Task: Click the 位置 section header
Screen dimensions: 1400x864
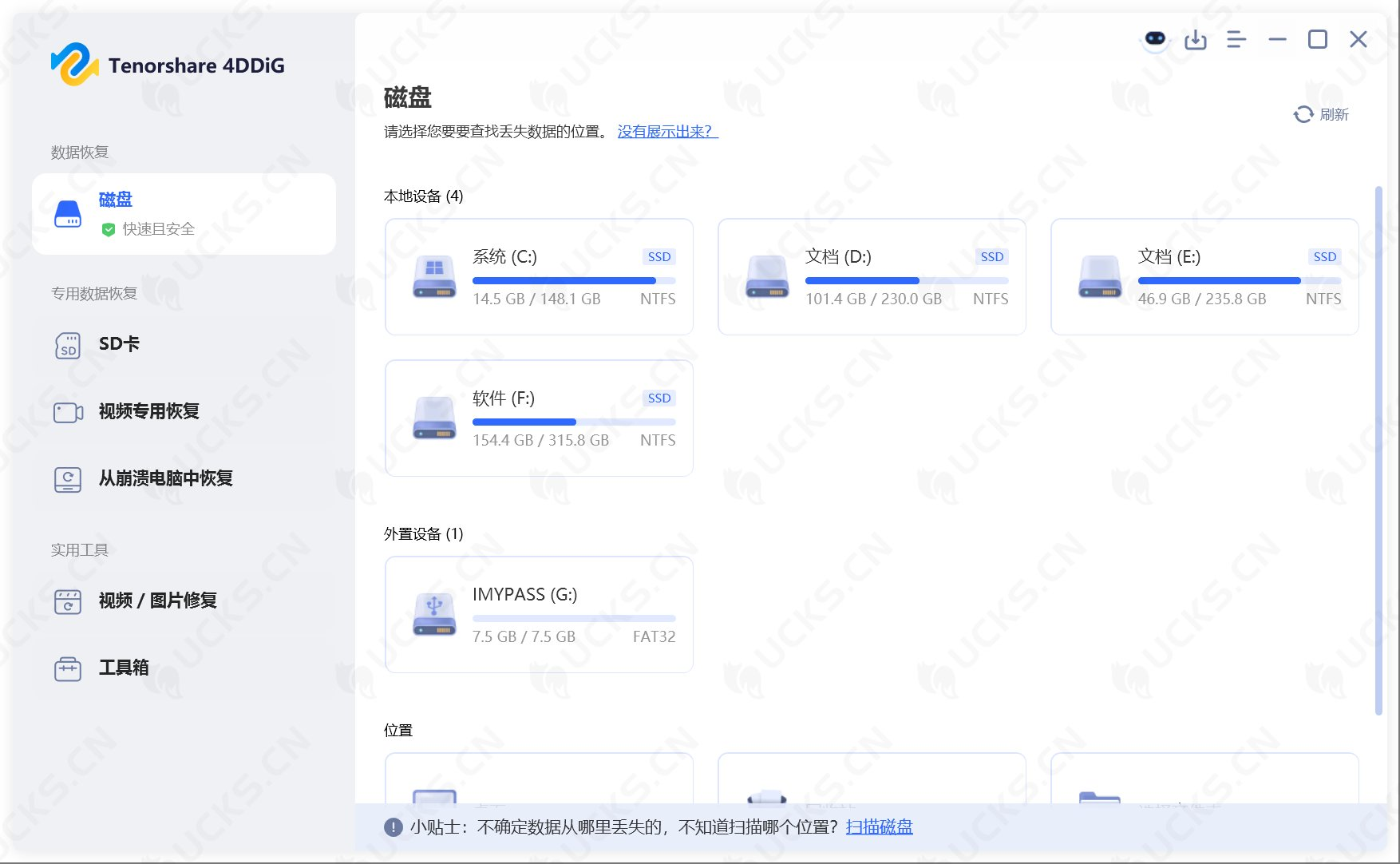Action: click(398, 731)
